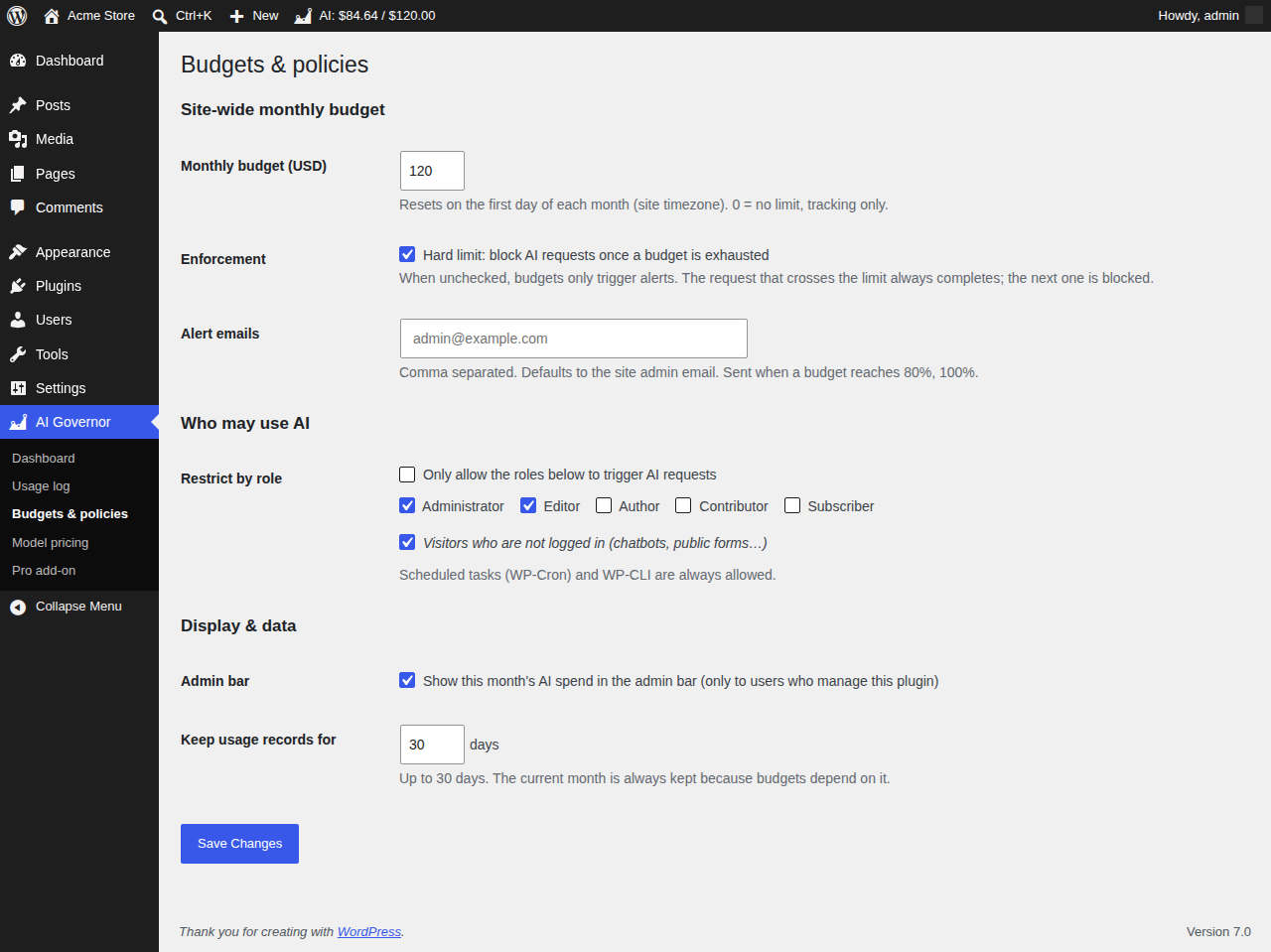Uncheck Visitors who are not logged in
Viewport: 1271px width, 952px height.
click(407, 542)
